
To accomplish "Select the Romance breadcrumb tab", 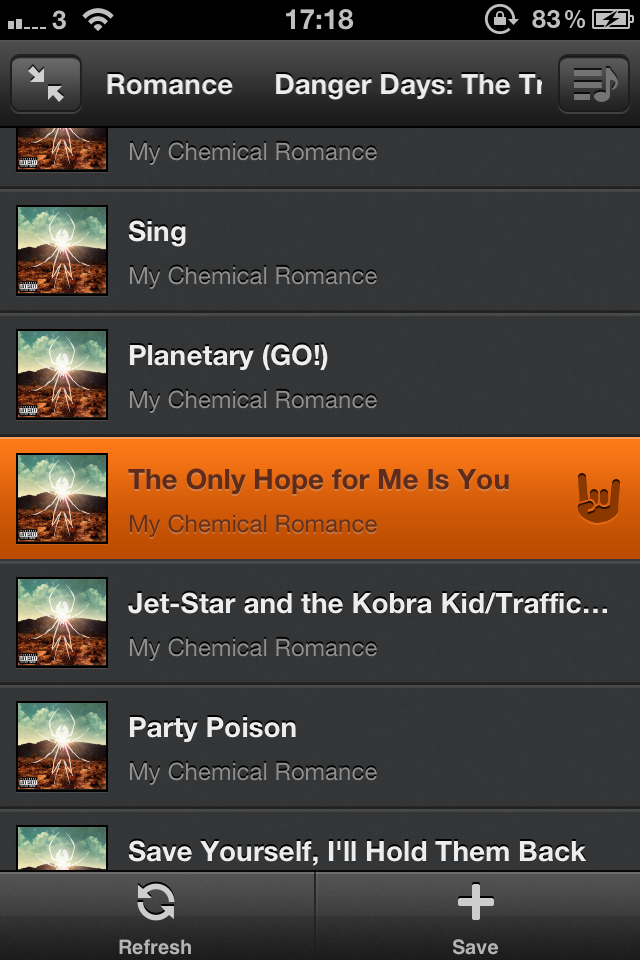I will pos(169,85).
